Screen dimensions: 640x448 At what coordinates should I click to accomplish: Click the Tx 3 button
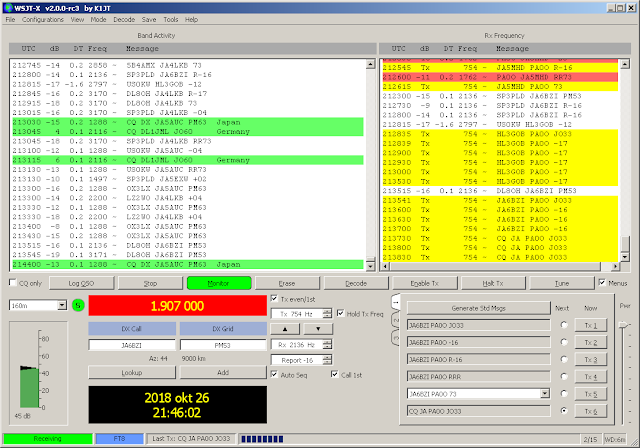pos(591,359)
